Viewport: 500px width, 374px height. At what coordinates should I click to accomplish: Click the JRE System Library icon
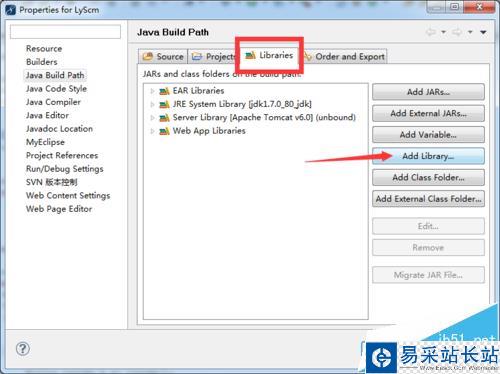164,104
